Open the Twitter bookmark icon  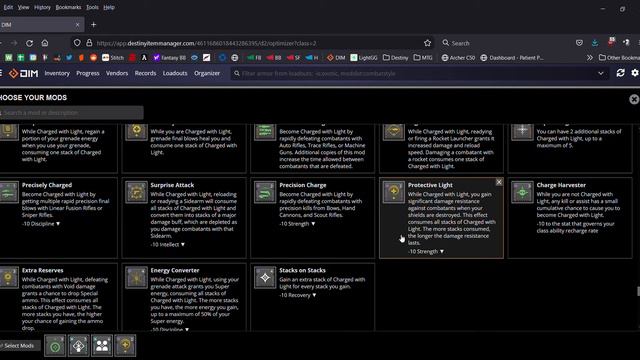click(x=69, y=58)
